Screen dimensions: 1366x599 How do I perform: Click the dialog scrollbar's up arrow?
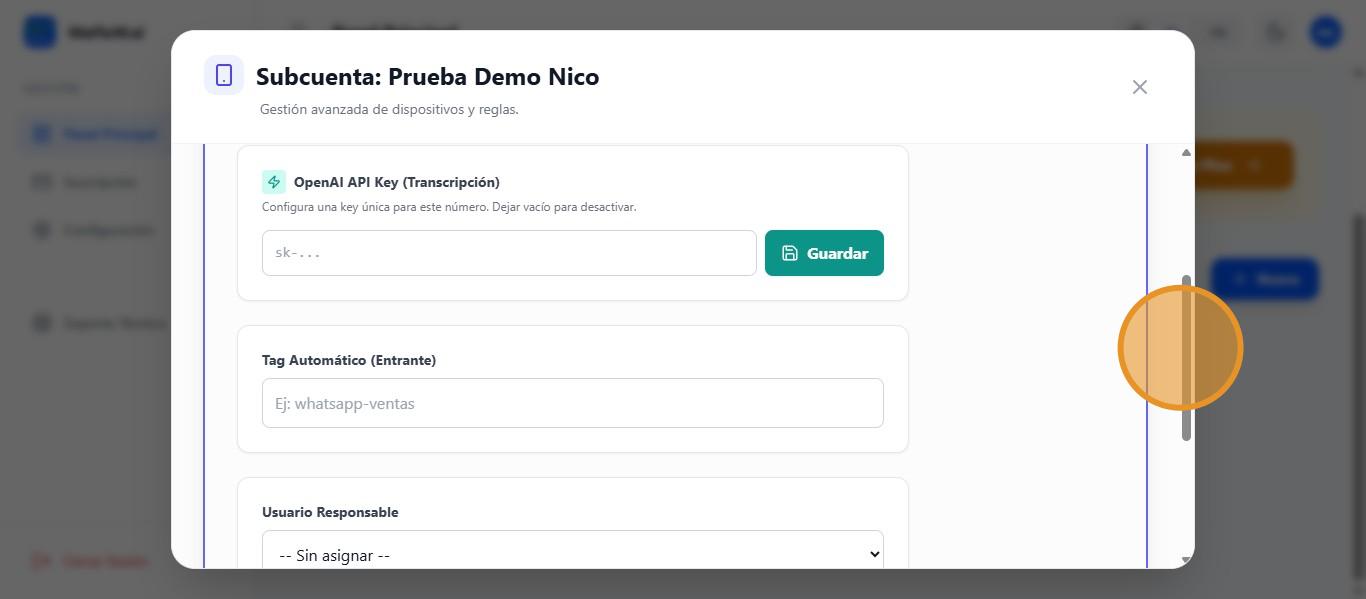click(1186, 153)
